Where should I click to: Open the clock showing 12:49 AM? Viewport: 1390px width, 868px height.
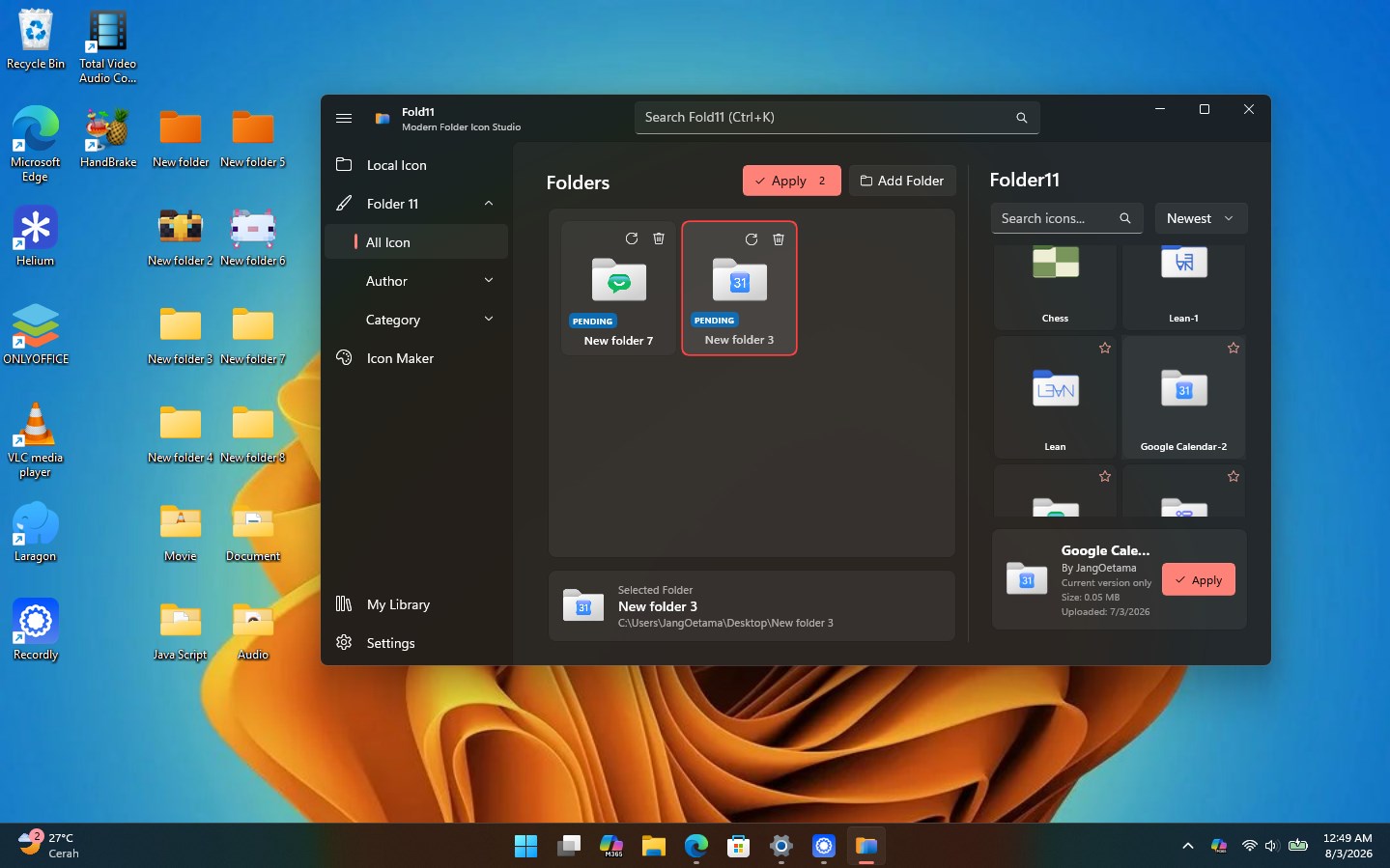[1347, 846]
